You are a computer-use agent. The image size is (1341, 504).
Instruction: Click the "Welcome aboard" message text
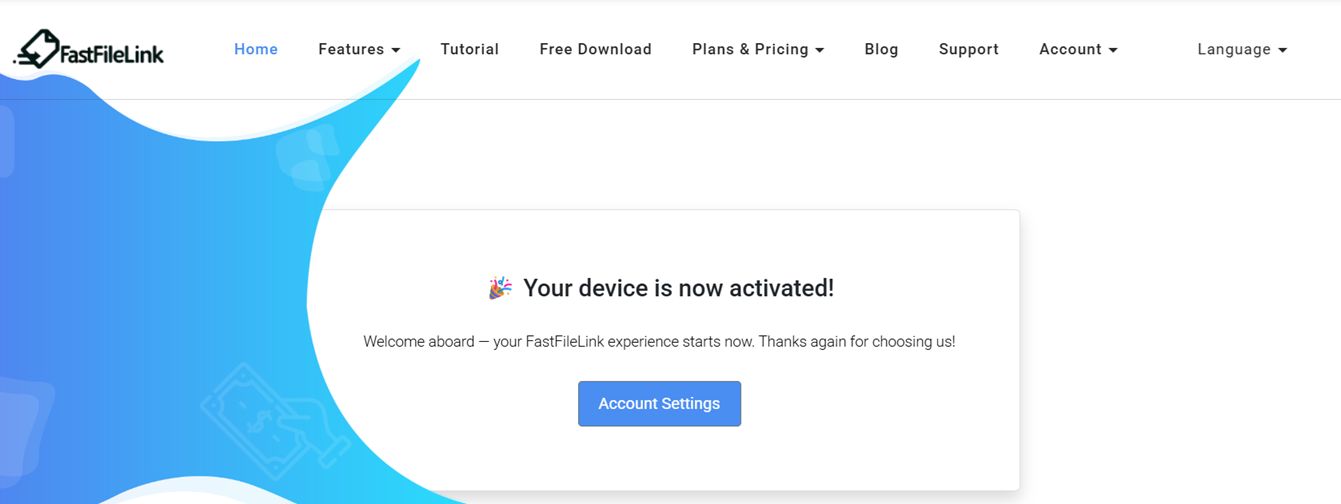pos(659,342)
